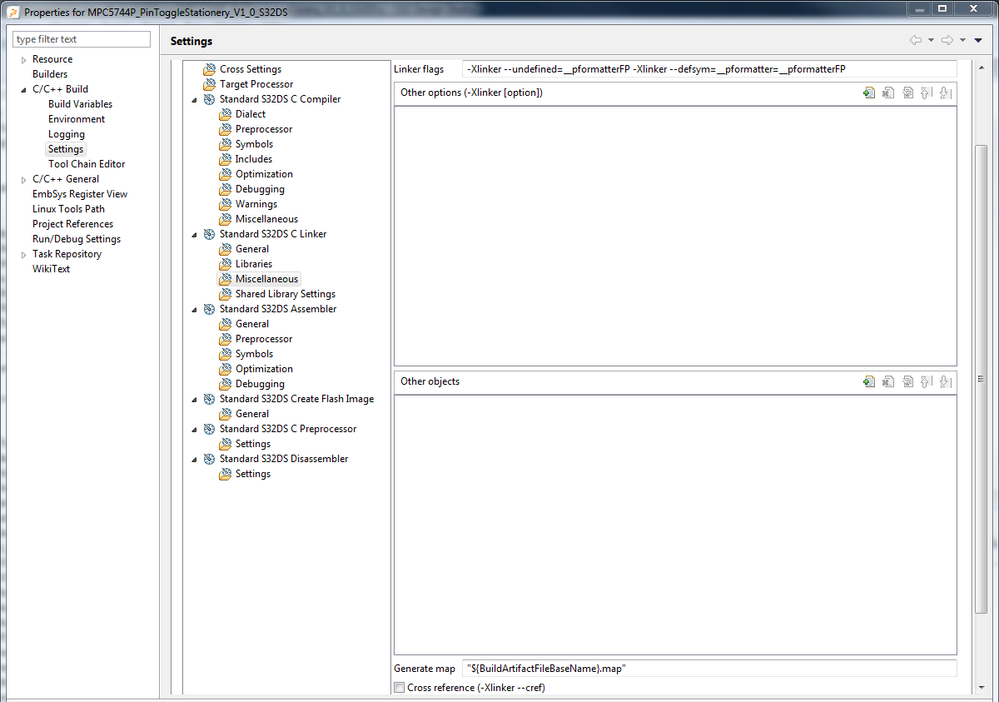
Task: Go forward with the right arrow
Action: (x=947, y=40)
